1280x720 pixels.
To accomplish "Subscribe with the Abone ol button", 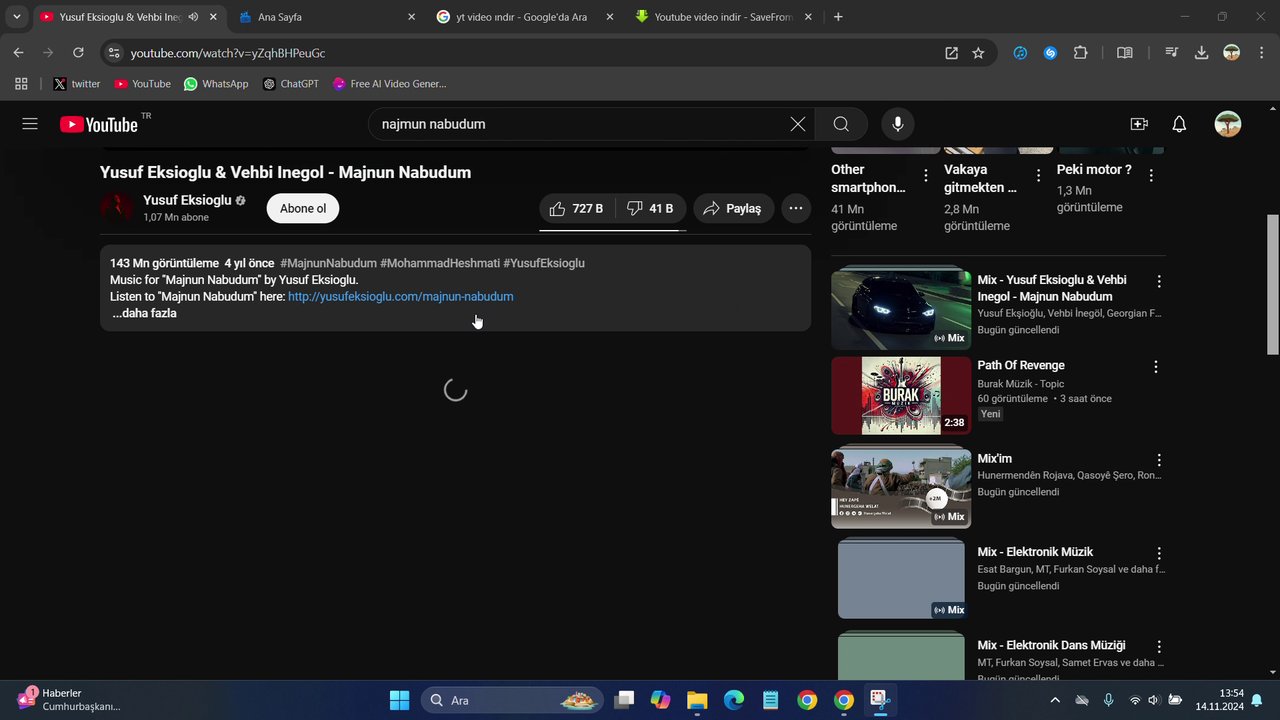I will tap(302, 208).
